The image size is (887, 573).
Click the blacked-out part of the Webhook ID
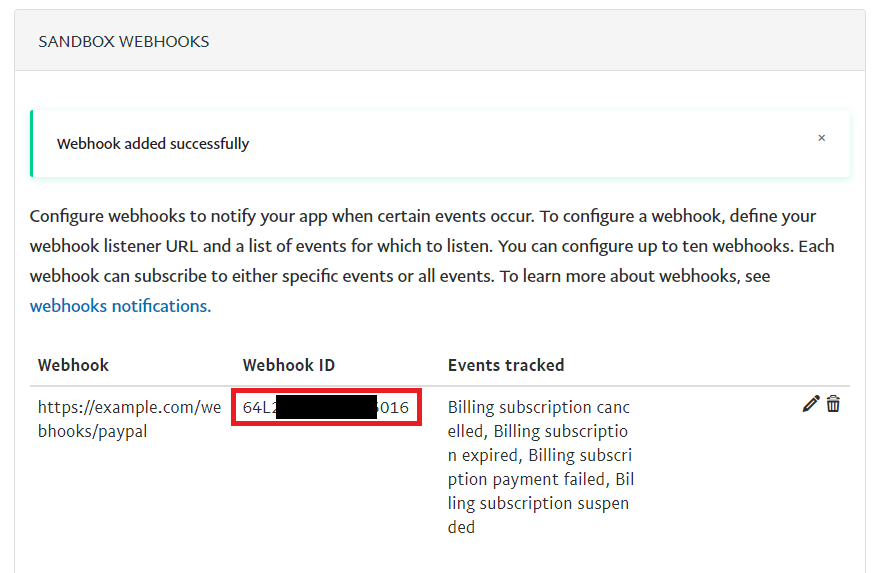(326, 408)
